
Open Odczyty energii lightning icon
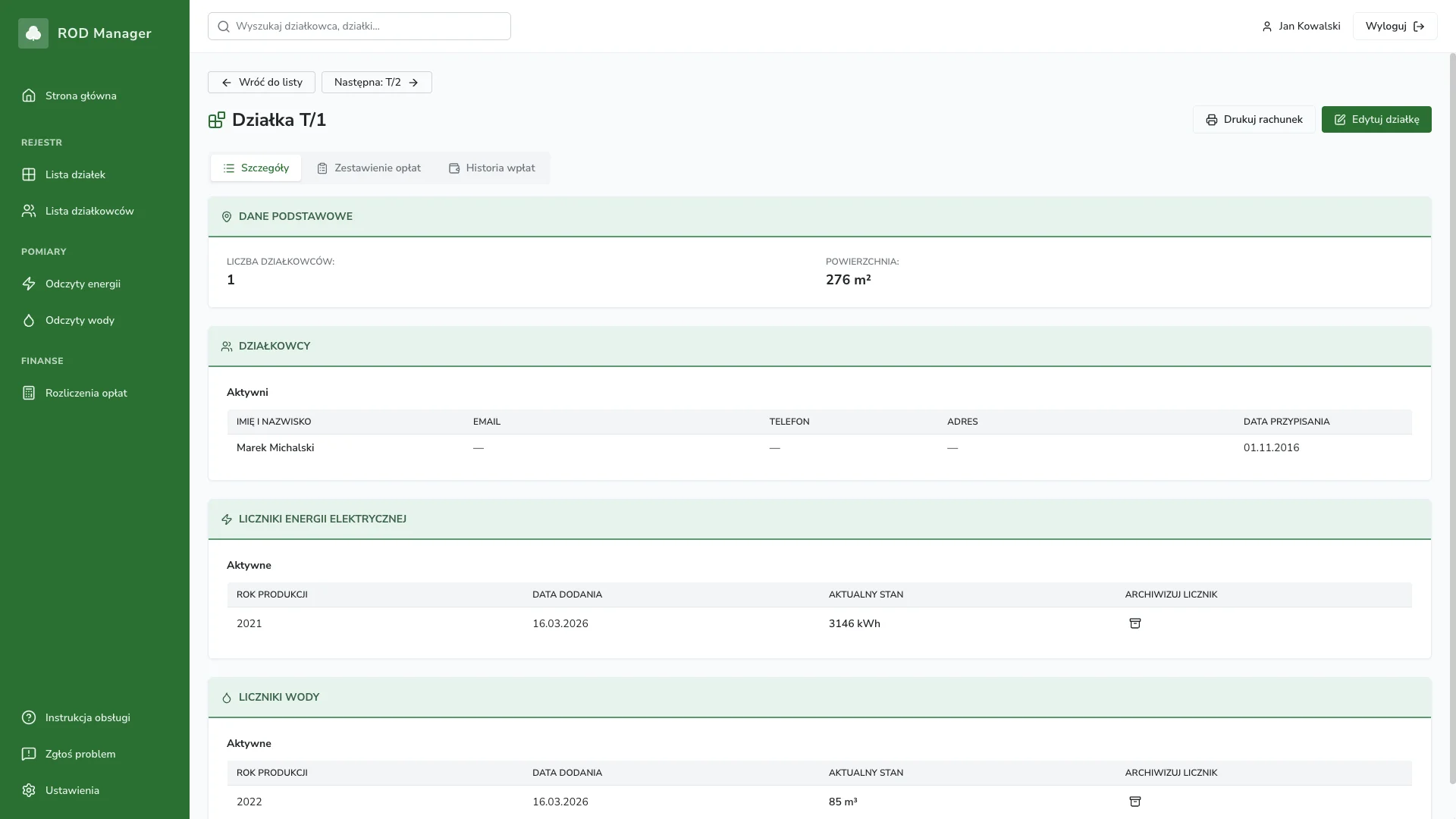point(29,284)
